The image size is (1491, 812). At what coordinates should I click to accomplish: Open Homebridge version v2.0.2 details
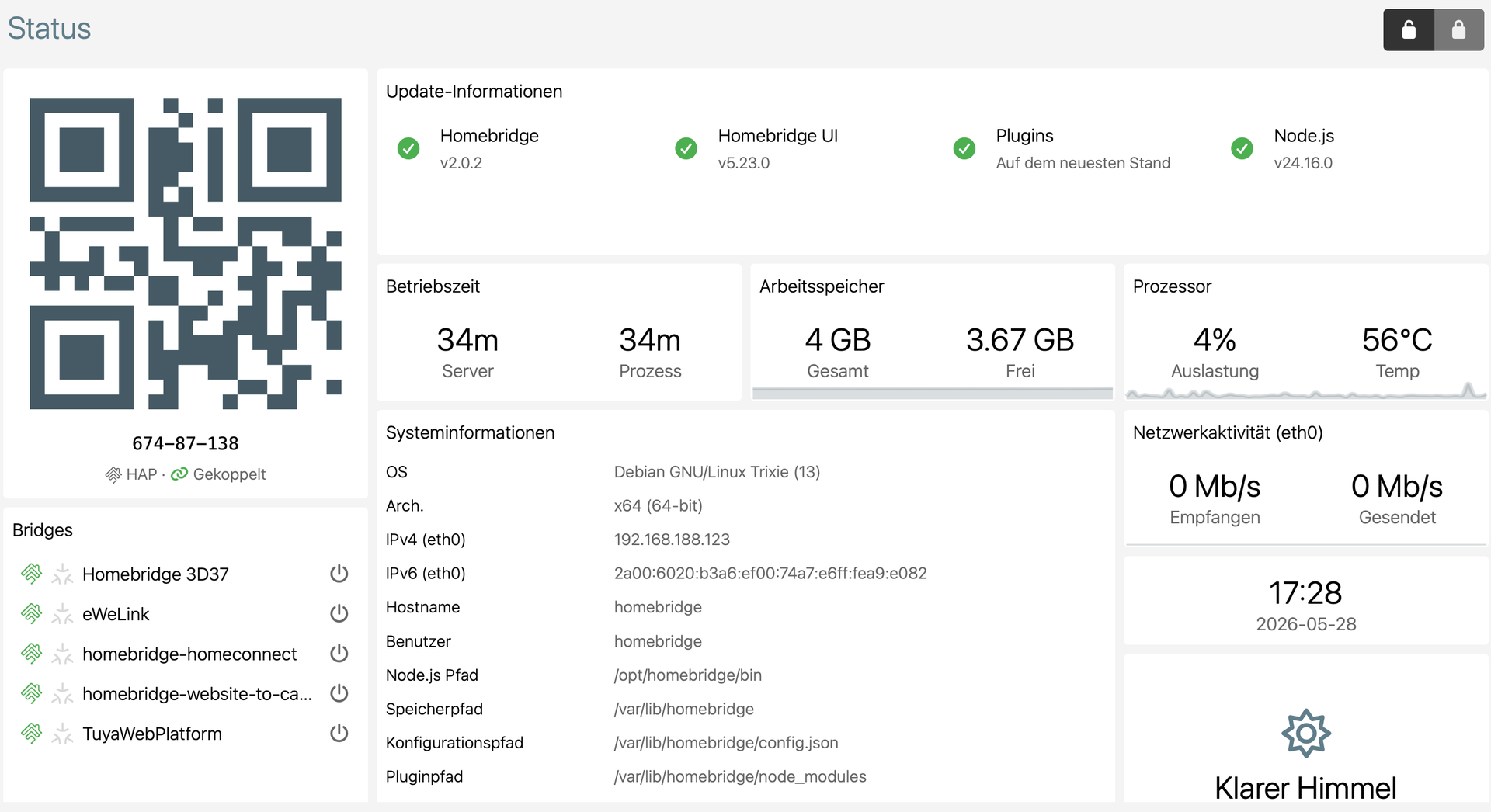click(x=461, y=163)
